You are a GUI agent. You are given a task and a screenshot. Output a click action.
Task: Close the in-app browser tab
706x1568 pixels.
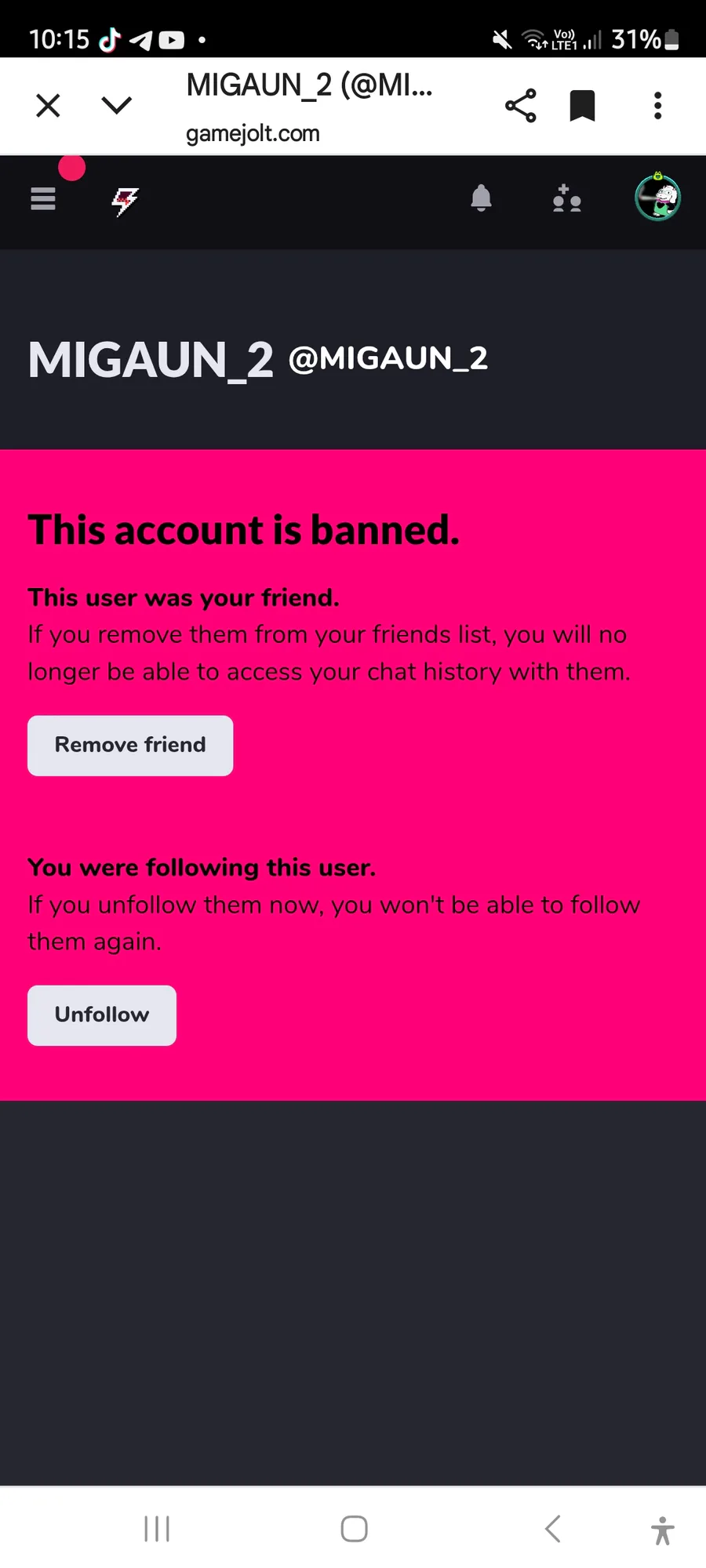pos(48,105)
